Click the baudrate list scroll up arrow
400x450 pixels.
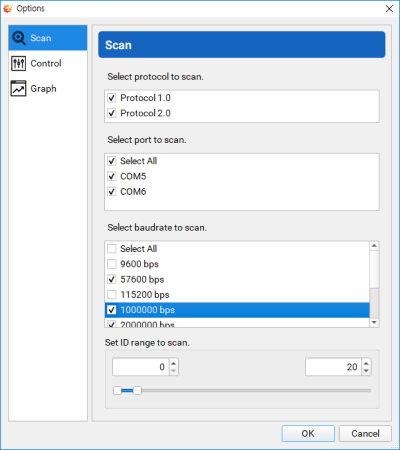[x=374, y=246]
